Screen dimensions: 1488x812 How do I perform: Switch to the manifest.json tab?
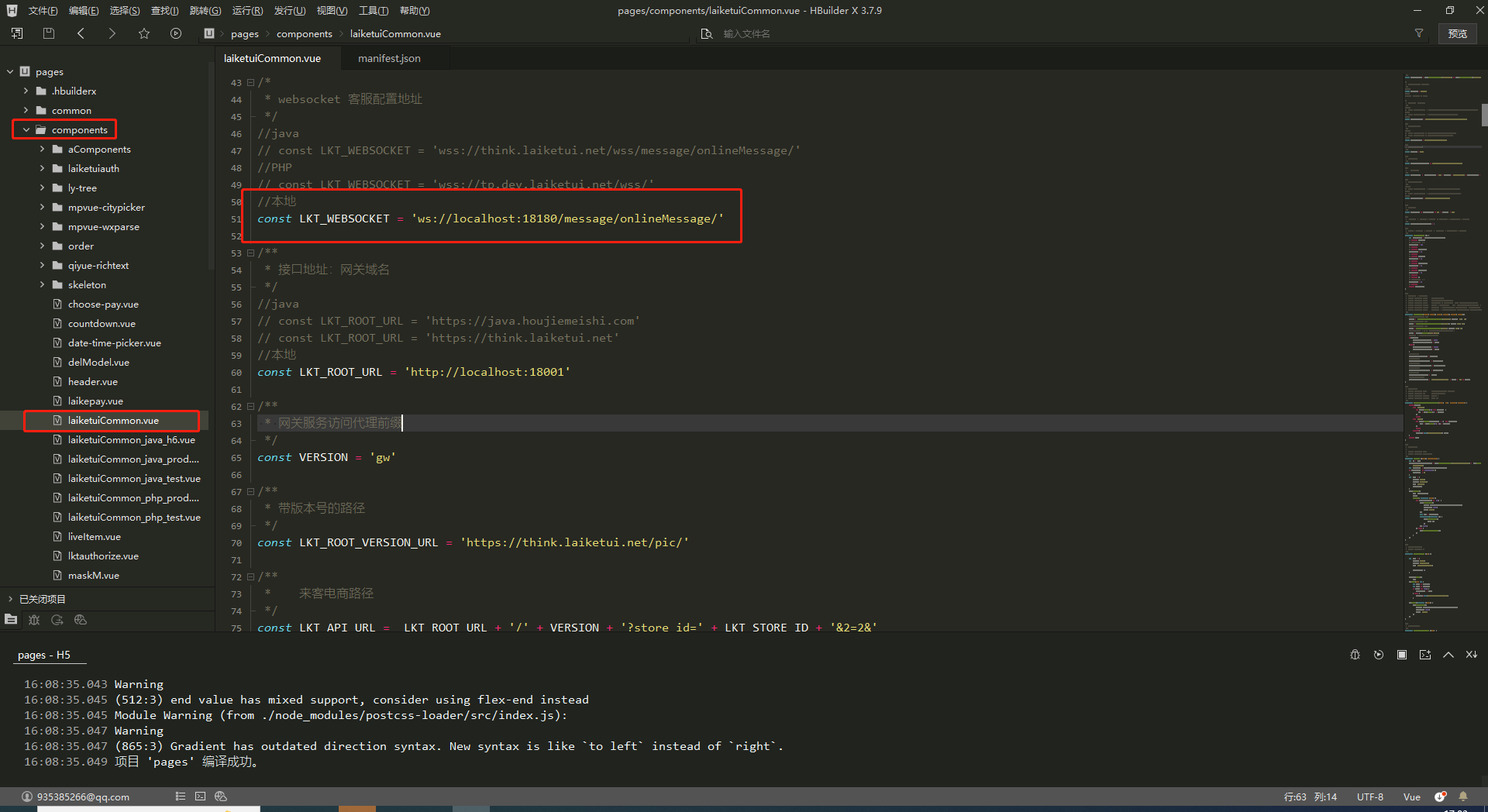pos(389,58)
